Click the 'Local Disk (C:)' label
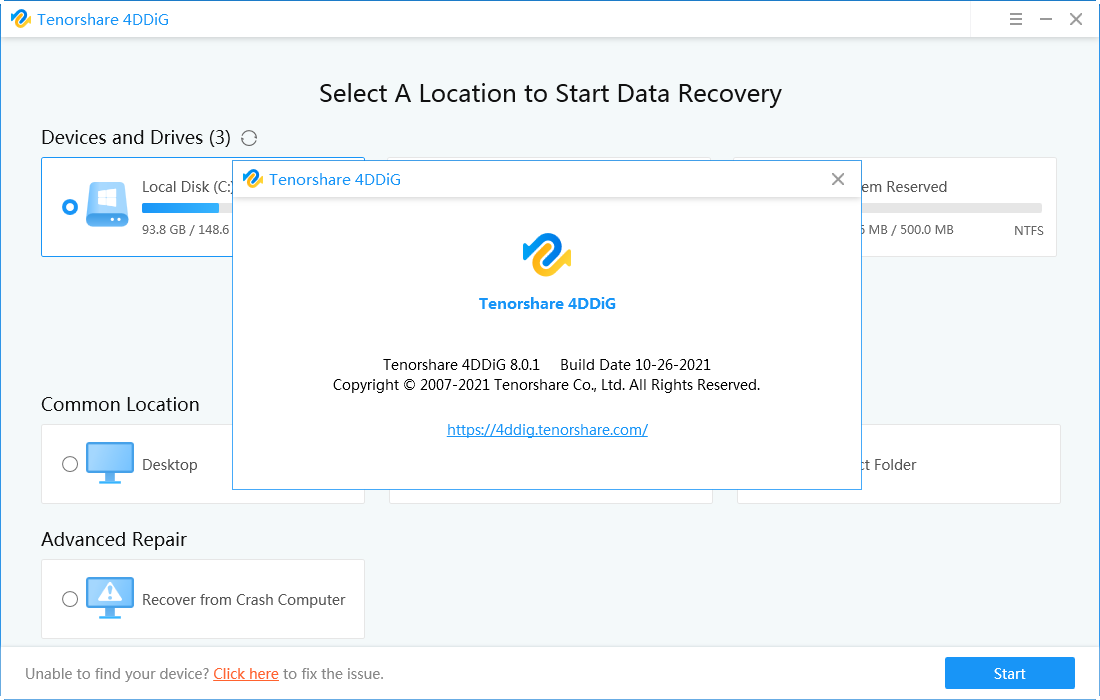Screen dimensions: 1100x700 click(x=187, y=187)
